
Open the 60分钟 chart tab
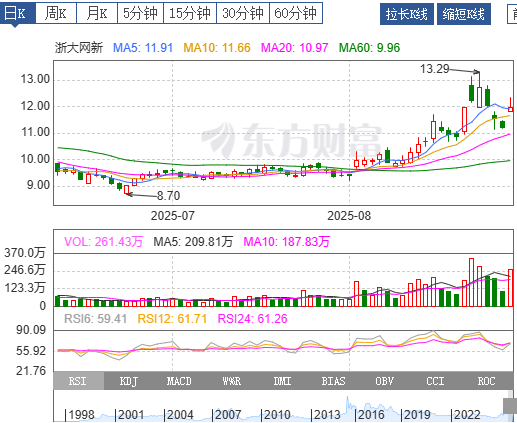296,13
